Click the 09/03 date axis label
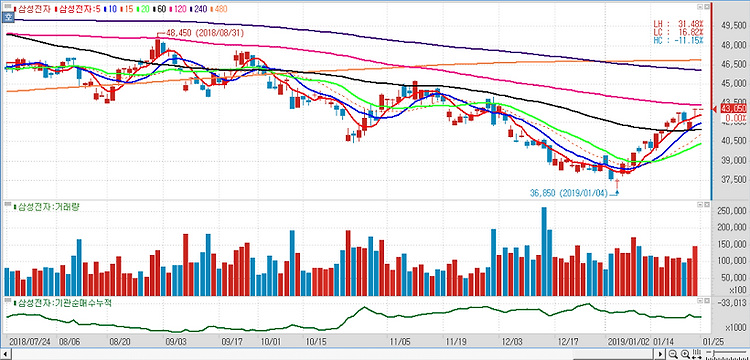750x360 pixels. [x=176, y=342]
